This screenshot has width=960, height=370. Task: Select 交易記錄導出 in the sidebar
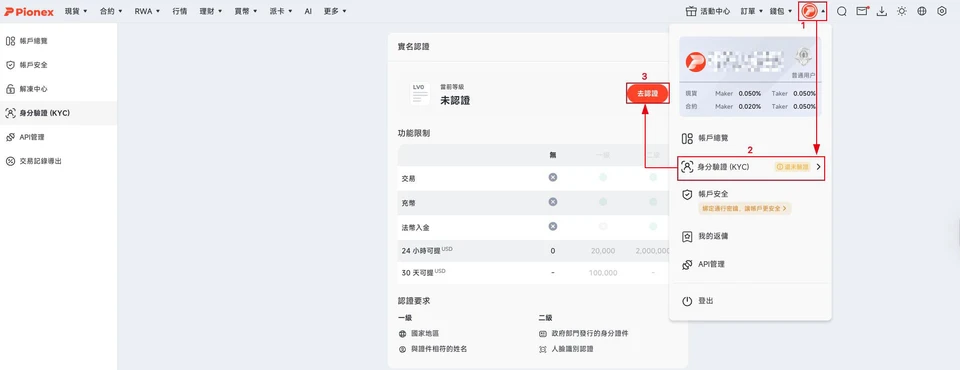40,161
